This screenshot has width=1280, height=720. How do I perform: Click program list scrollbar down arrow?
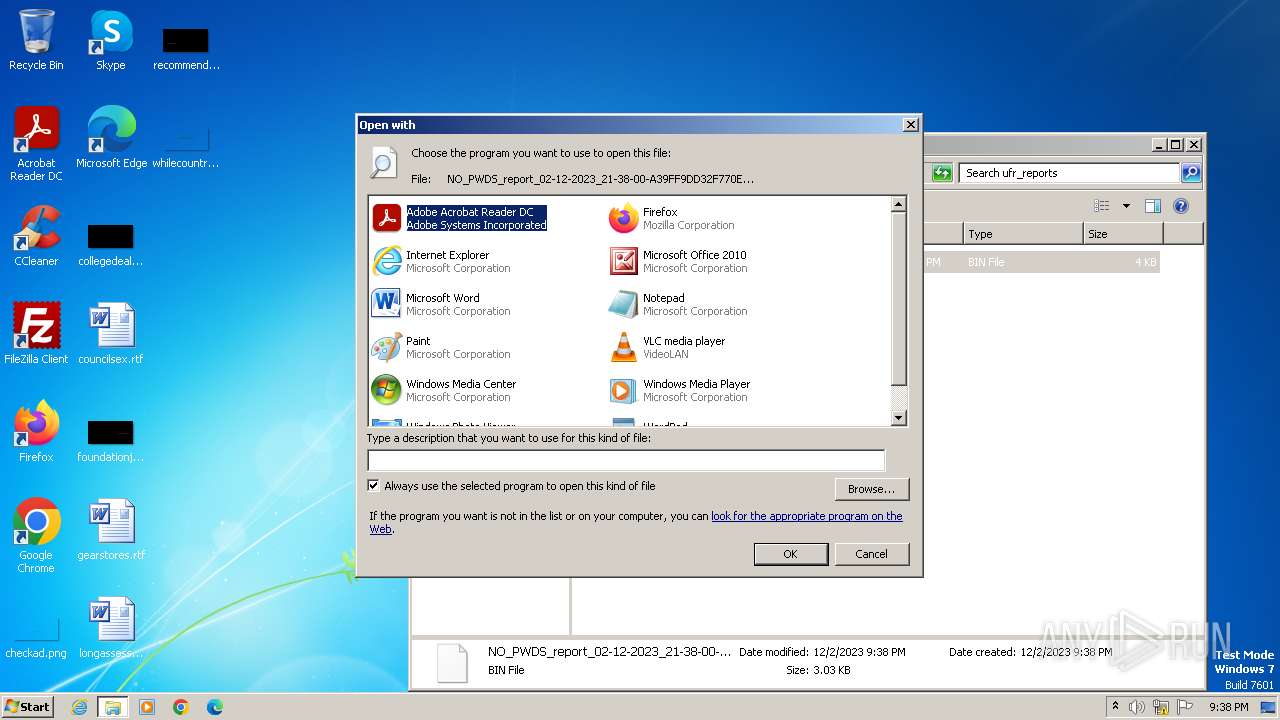[x=898, y=418]
